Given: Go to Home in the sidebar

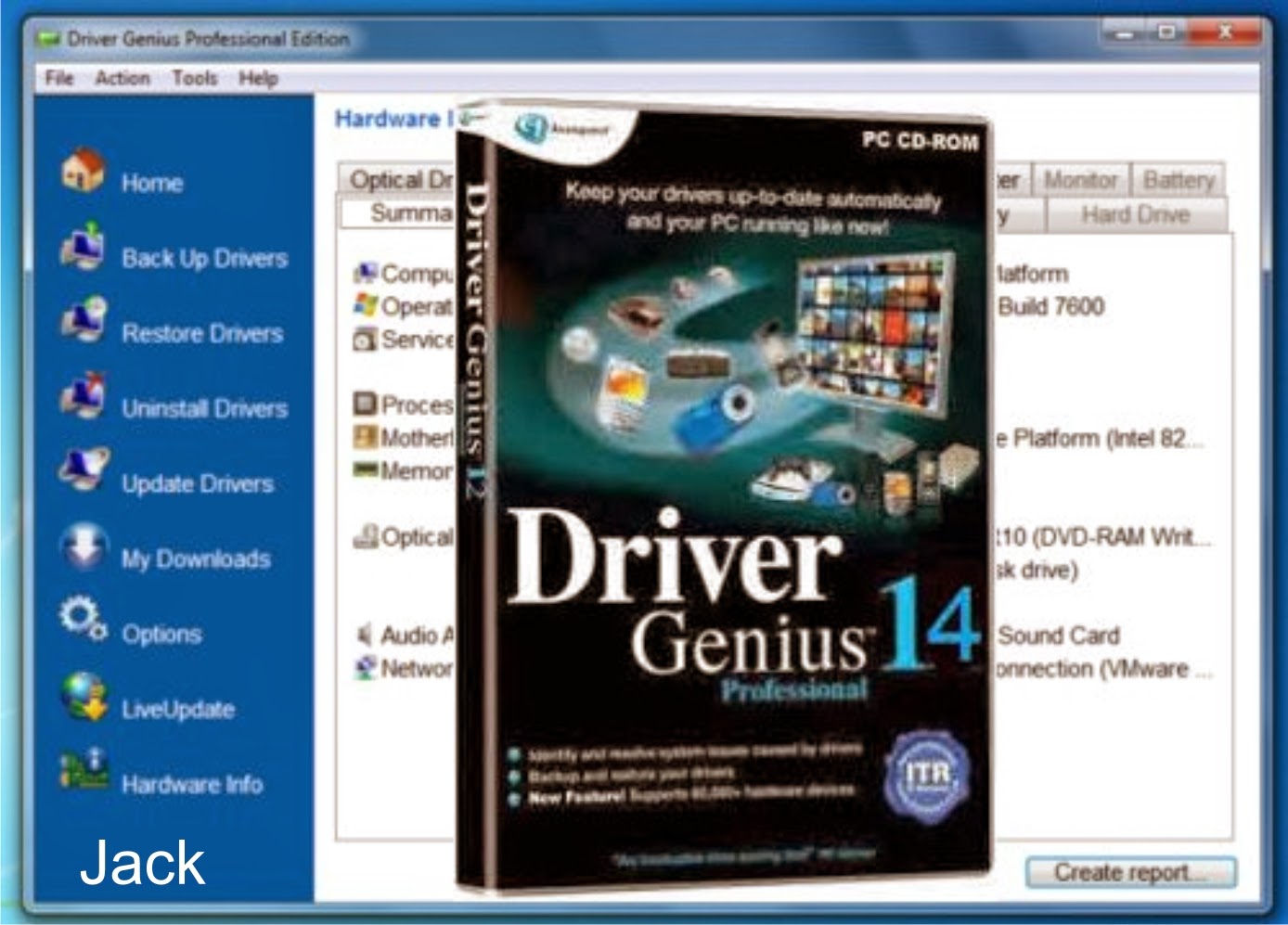Looking at the screenshot, I should click(x=152, y=183).
